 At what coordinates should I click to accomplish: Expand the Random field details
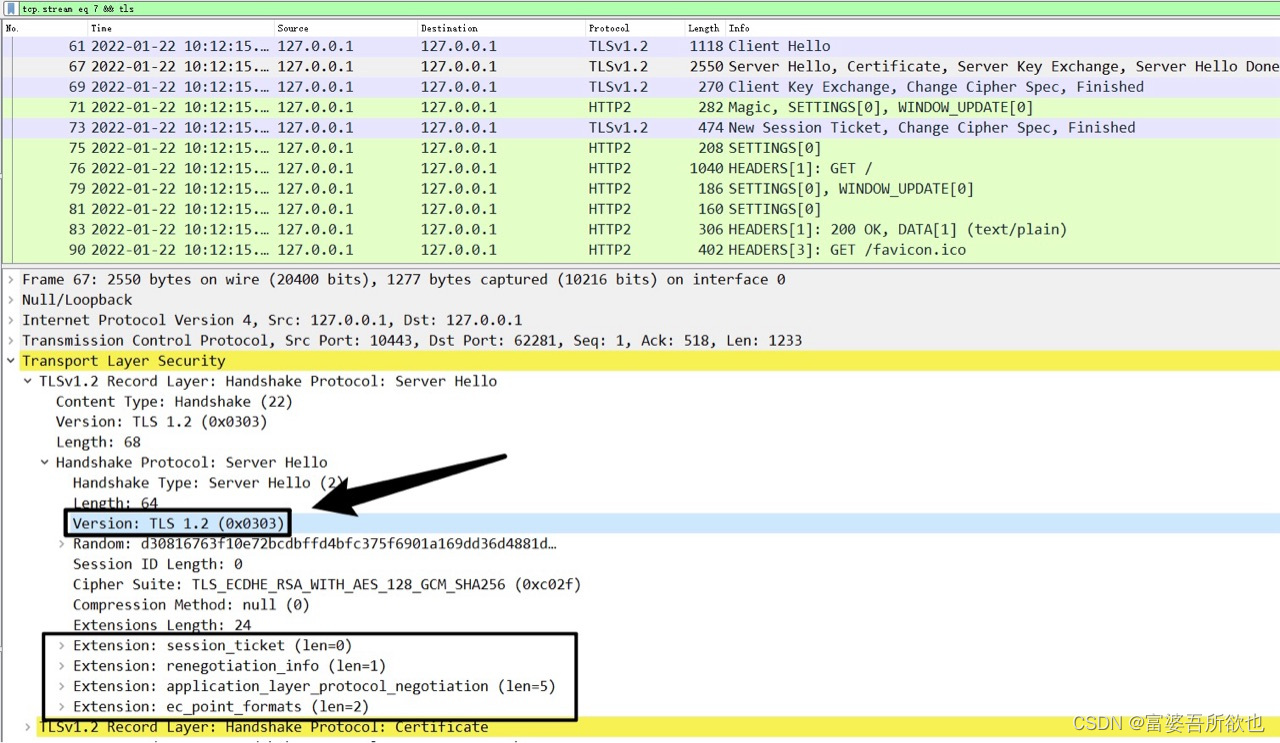[61, 543]
